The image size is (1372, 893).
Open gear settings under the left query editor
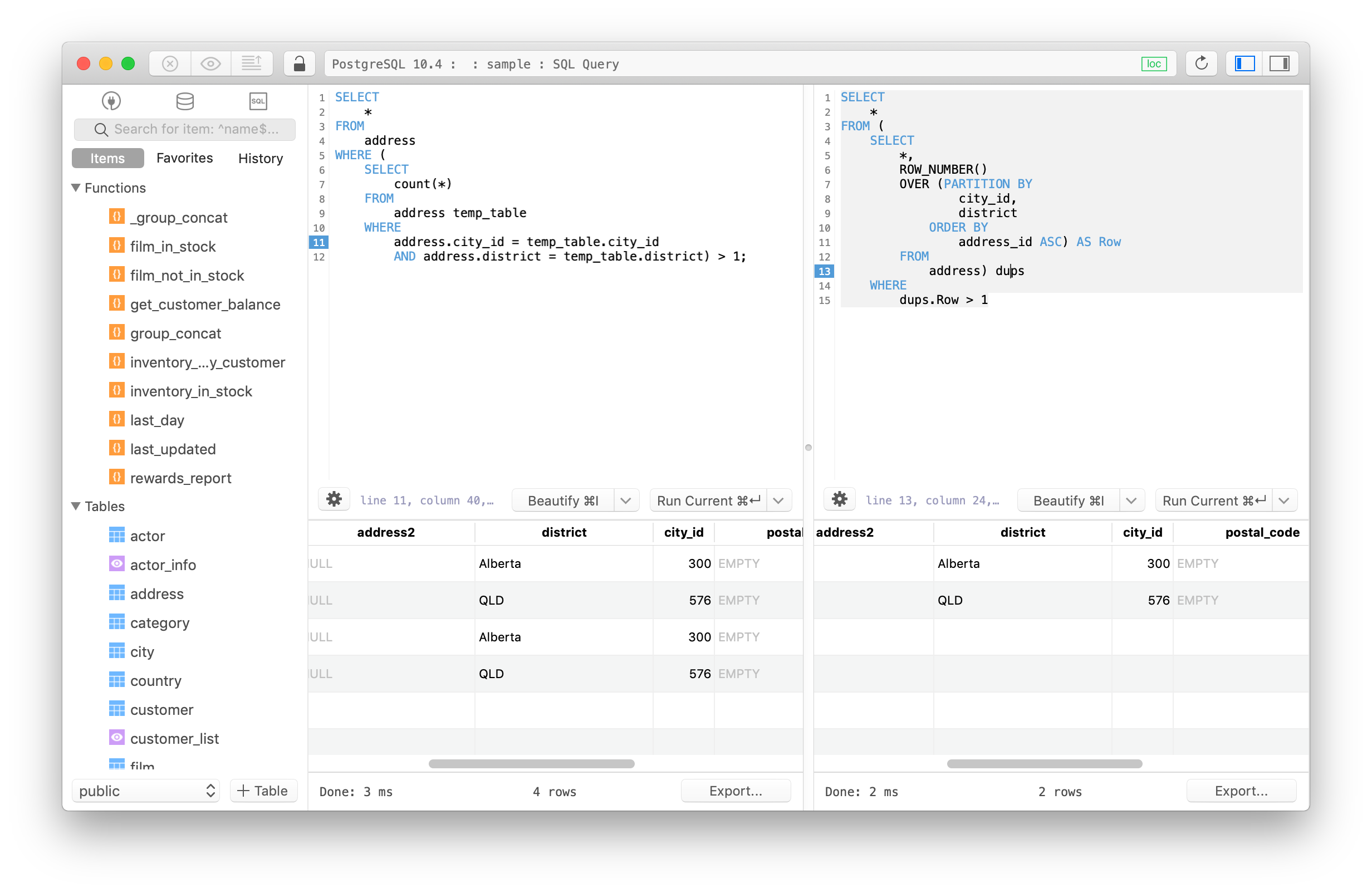(x=334, y=499)
